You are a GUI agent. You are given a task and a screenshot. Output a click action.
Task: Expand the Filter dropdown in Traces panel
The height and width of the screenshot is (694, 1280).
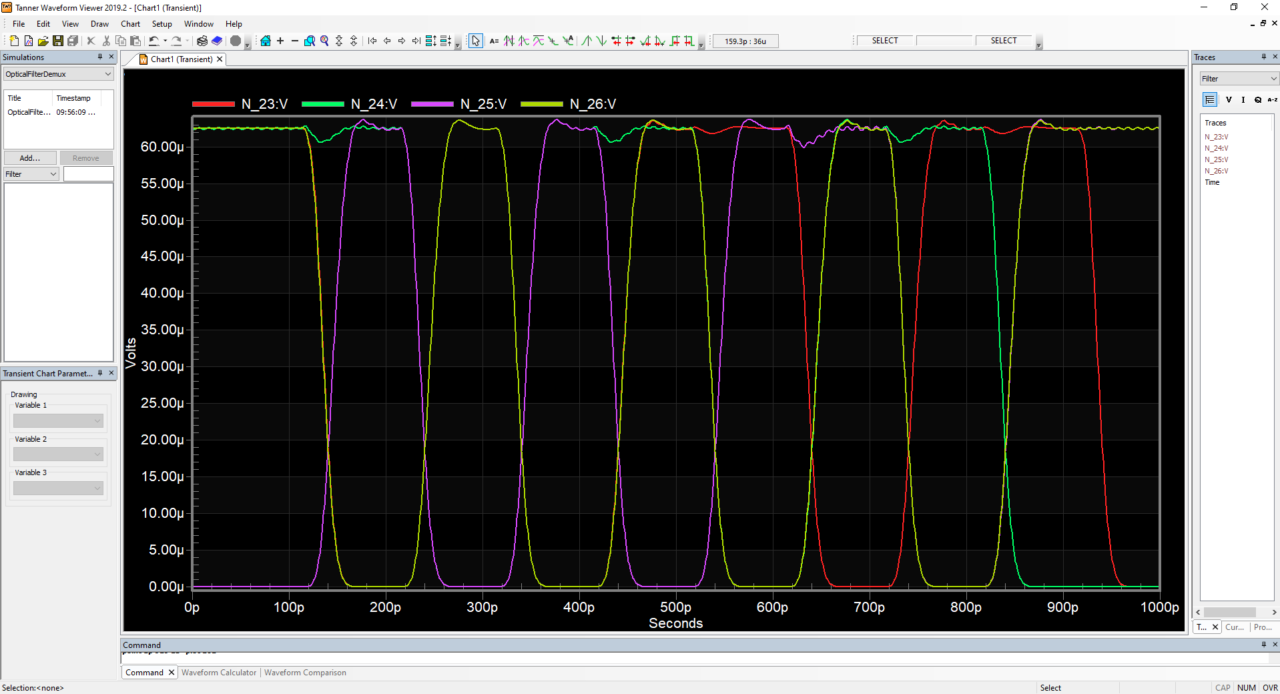pos(1239,78)
